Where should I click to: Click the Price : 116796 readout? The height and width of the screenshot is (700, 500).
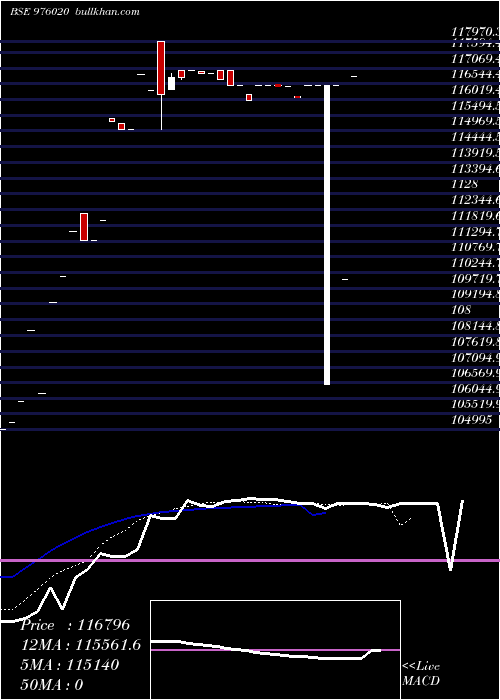pos(75,625)
